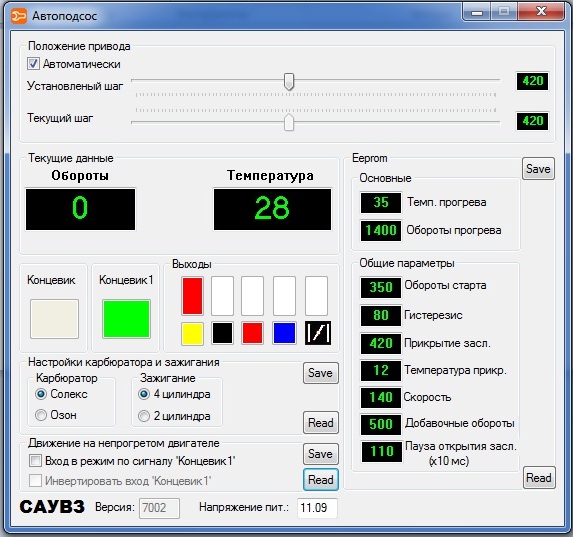The height and width of the screenshot is (537, 574).
Task: Choose the Солекс carburetor option
Action: click(41, 394)
